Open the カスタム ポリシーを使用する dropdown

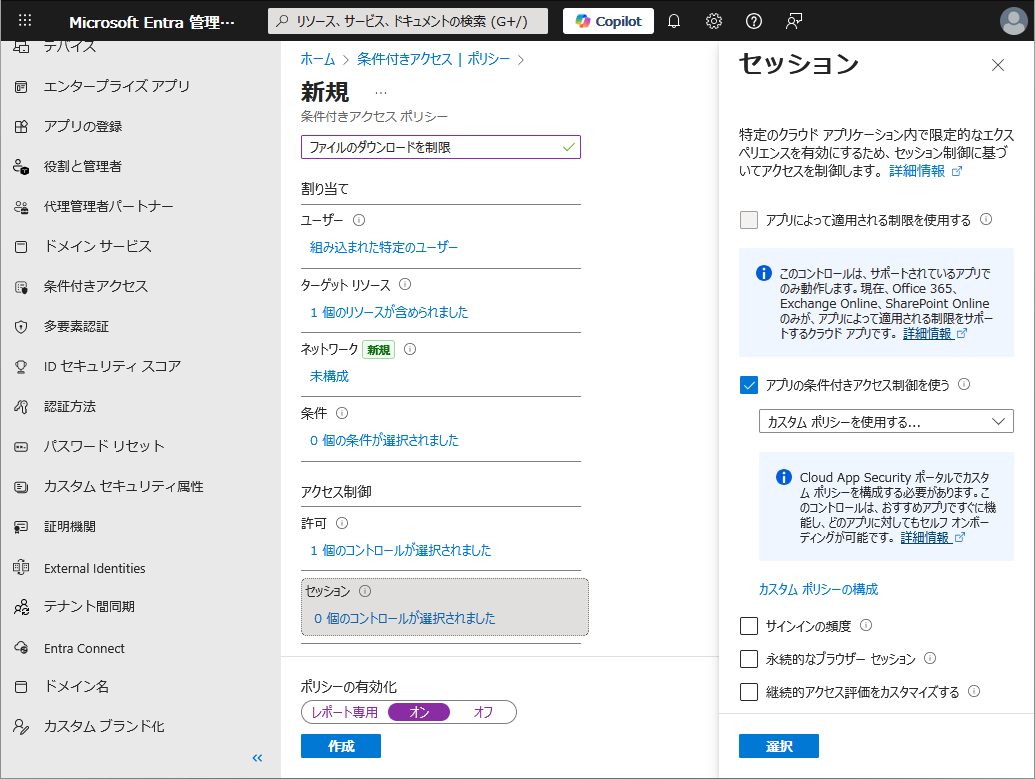(886, 422)
